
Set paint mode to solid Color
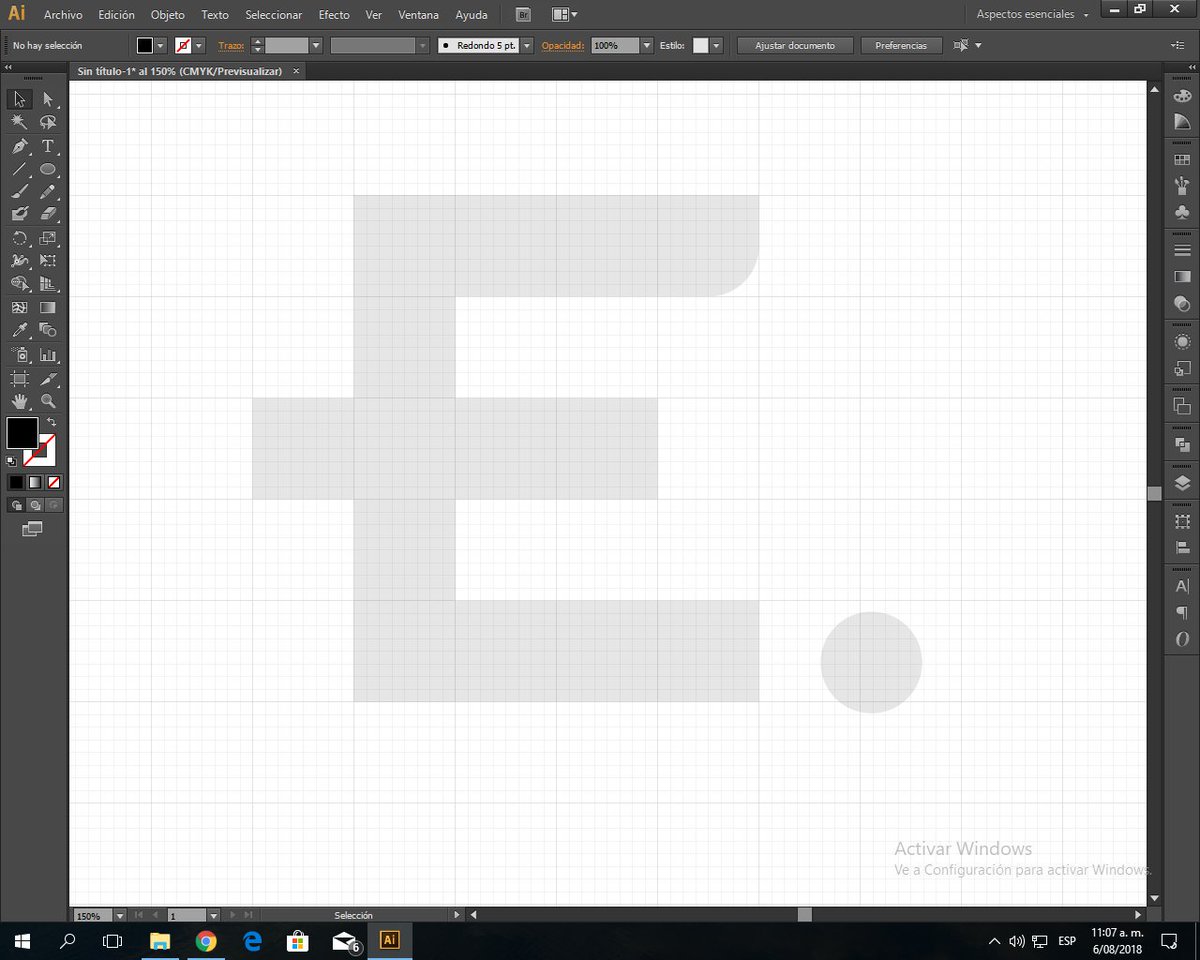pos(16,482)
